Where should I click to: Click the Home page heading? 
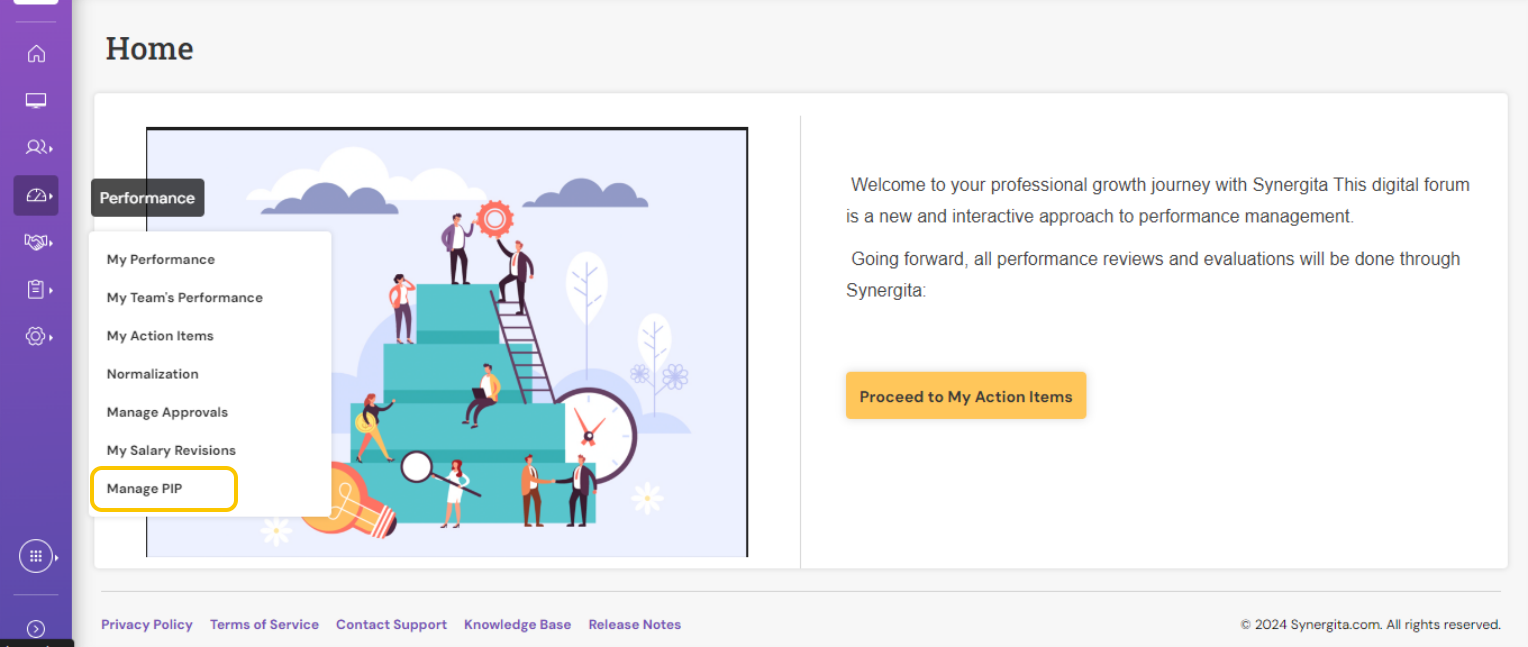point(149,48)
